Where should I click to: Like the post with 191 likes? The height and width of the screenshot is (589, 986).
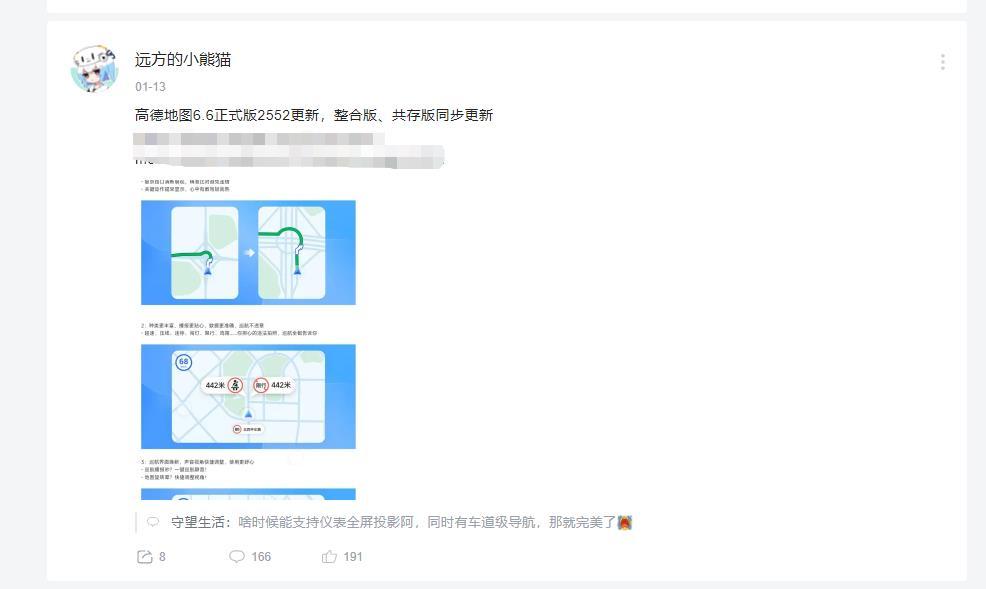(330, 556)
